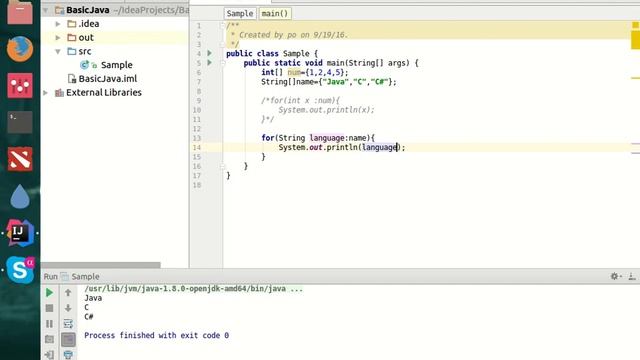Select the out folder
Viewport: 640px width, 360px height.
point(86,38)
